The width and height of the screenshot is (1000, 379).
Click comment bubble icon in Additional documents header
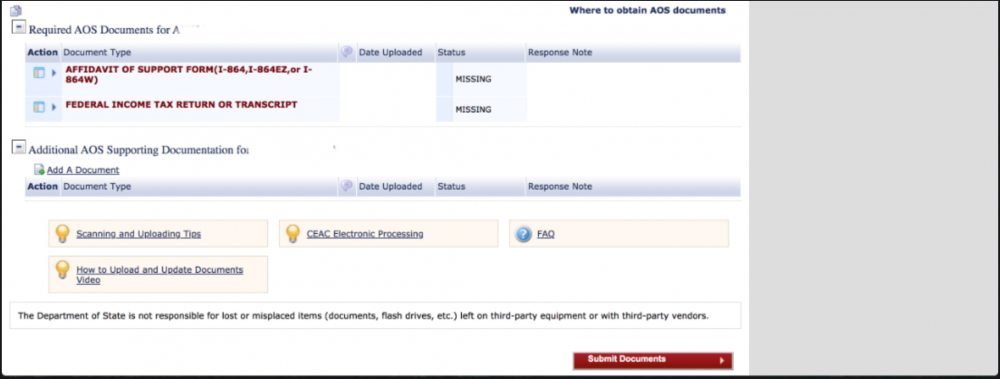[x=347, y=186]
